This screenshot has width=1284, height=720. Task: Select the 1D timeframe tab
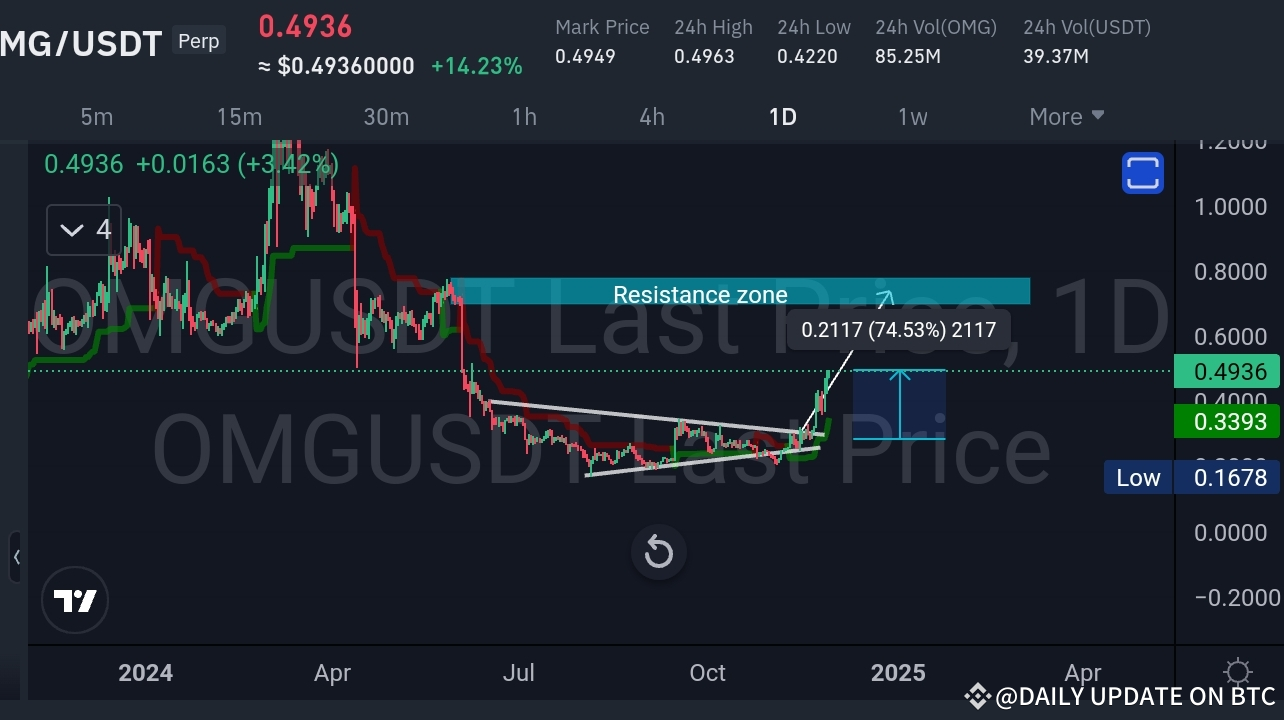click(782, 116)
